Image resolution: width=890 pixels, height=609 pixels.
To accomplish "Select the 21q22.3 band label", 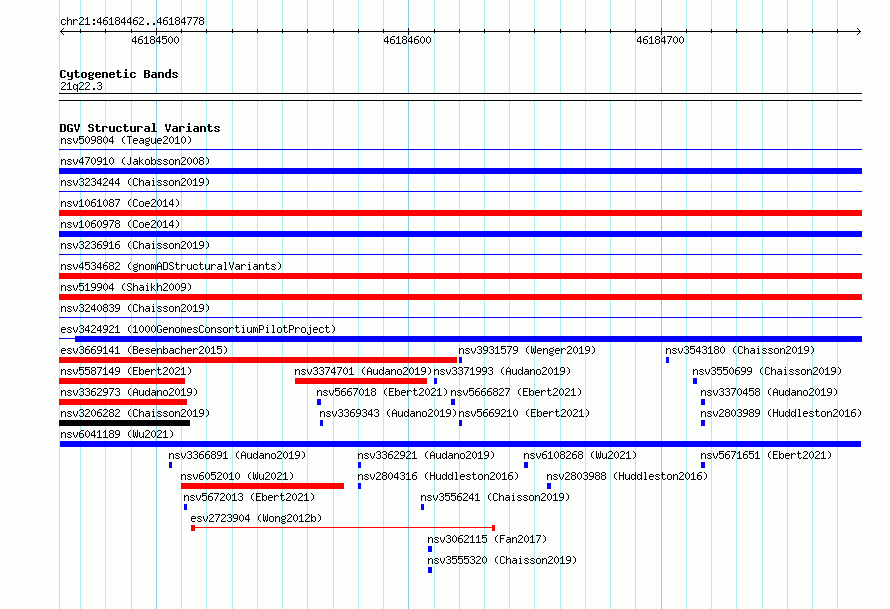I will click(81, 86).
